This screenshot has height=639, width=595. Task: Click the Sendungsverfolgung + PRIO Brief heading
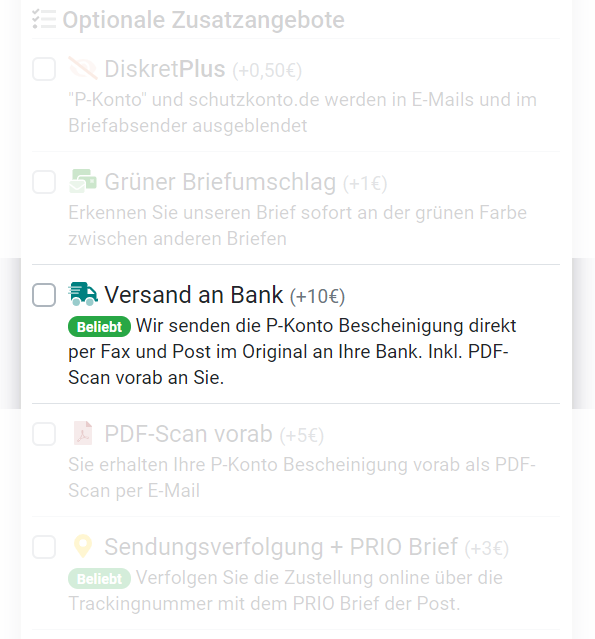[x=281, y=546]
